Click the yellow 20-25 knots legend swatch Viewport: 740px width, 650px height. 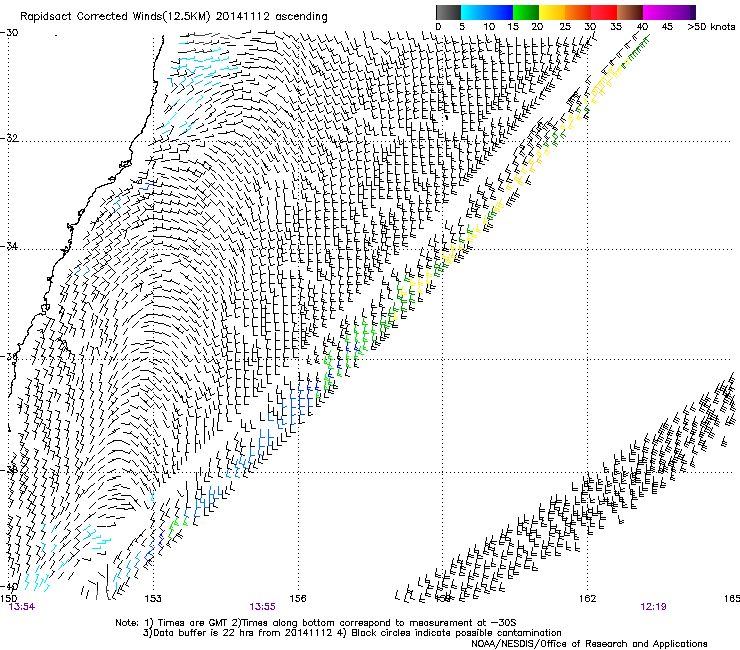click(x=552, y=12)
